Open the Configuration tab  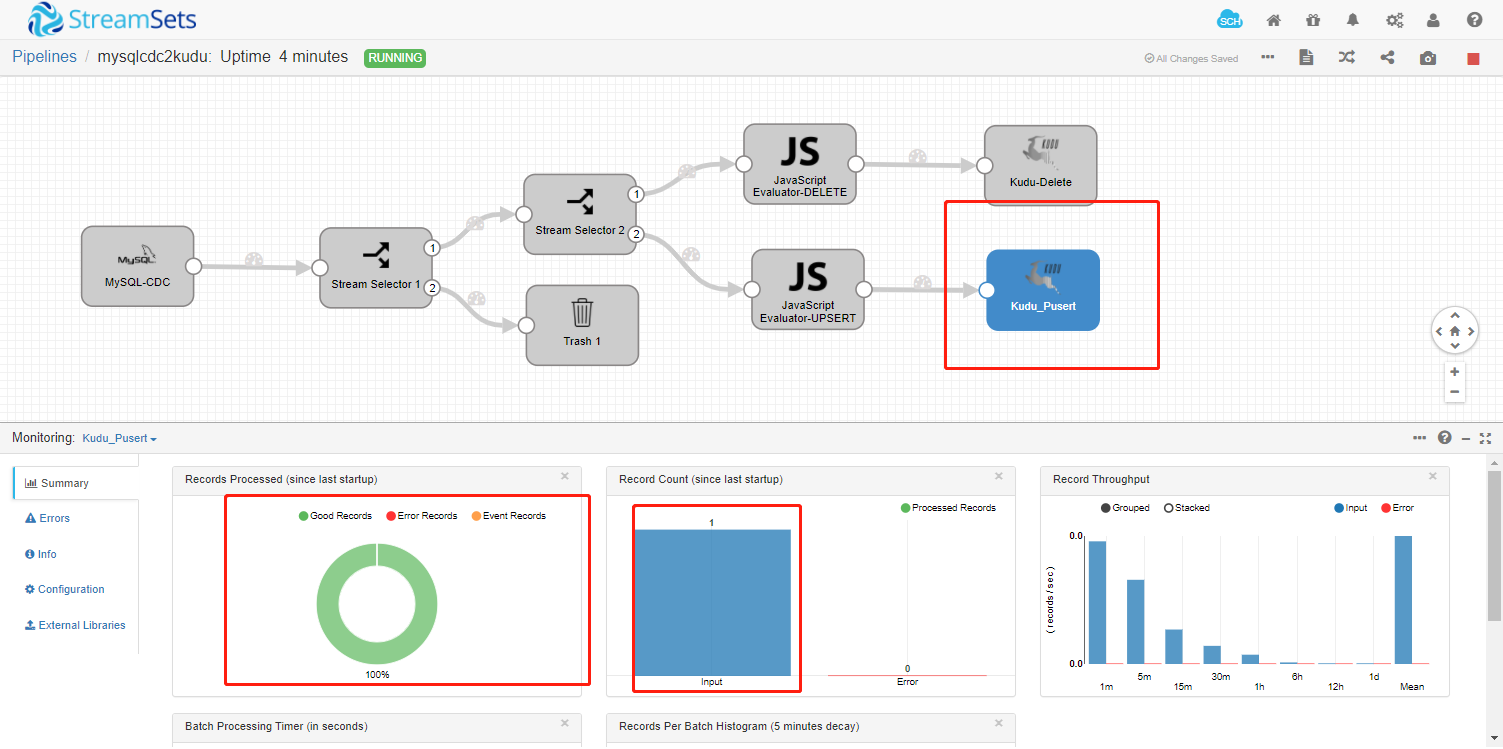pos(65,589)
